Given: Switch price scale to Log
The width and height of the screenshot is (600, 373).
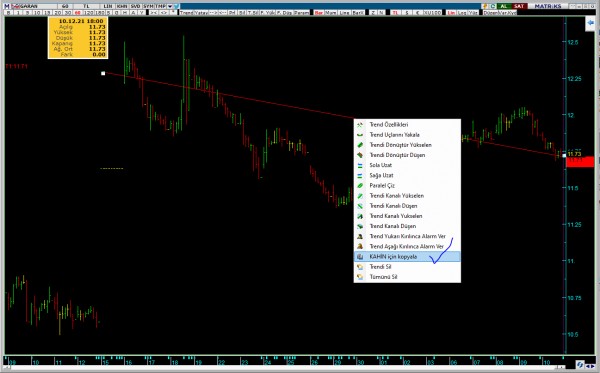Looking at the screenshot, I should click(462, 13).
